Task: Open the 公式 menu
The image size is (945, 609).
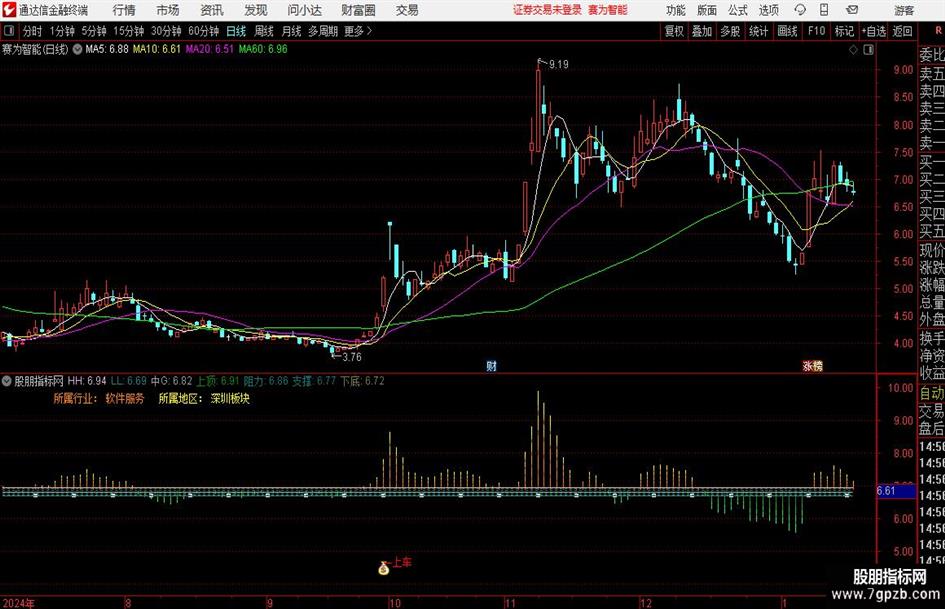Action: tap(738, 10)
